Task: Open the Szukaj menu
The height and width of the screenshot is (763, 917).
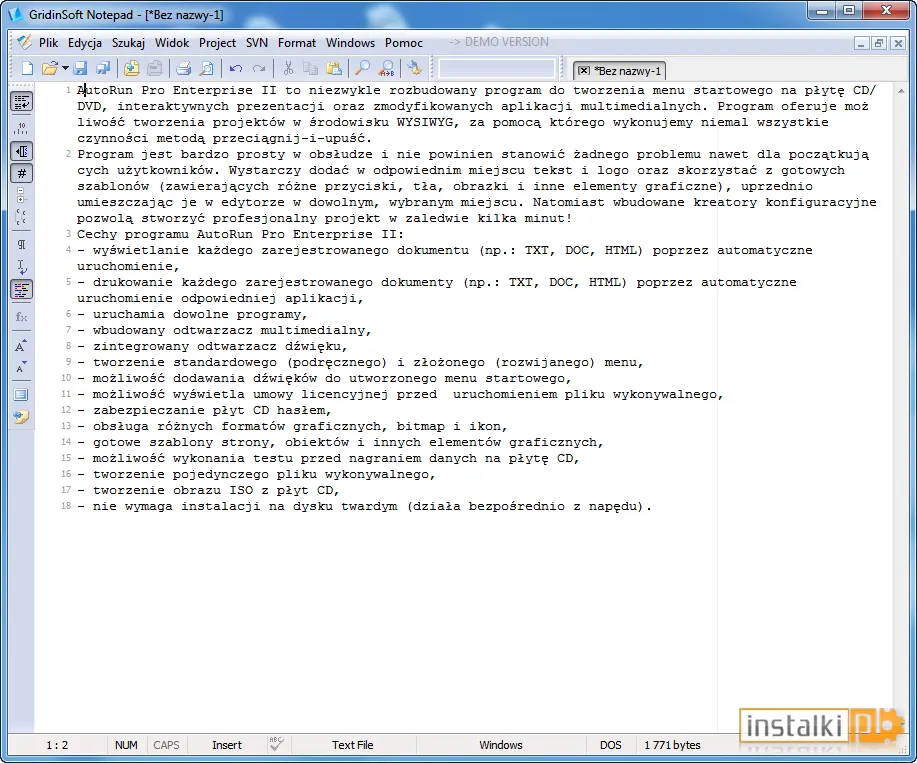Action: click(128, 43)
